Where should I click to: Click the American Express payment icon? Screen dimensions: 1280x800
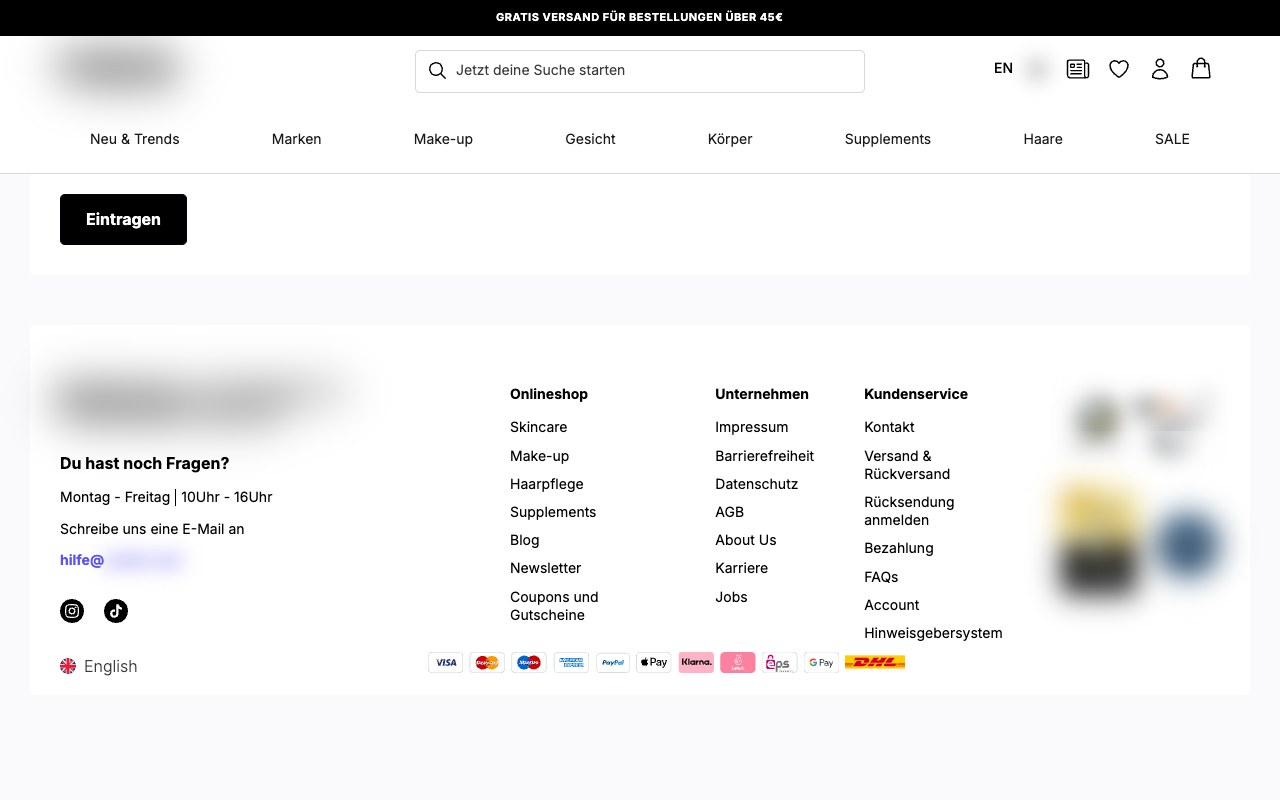[571, 662]
